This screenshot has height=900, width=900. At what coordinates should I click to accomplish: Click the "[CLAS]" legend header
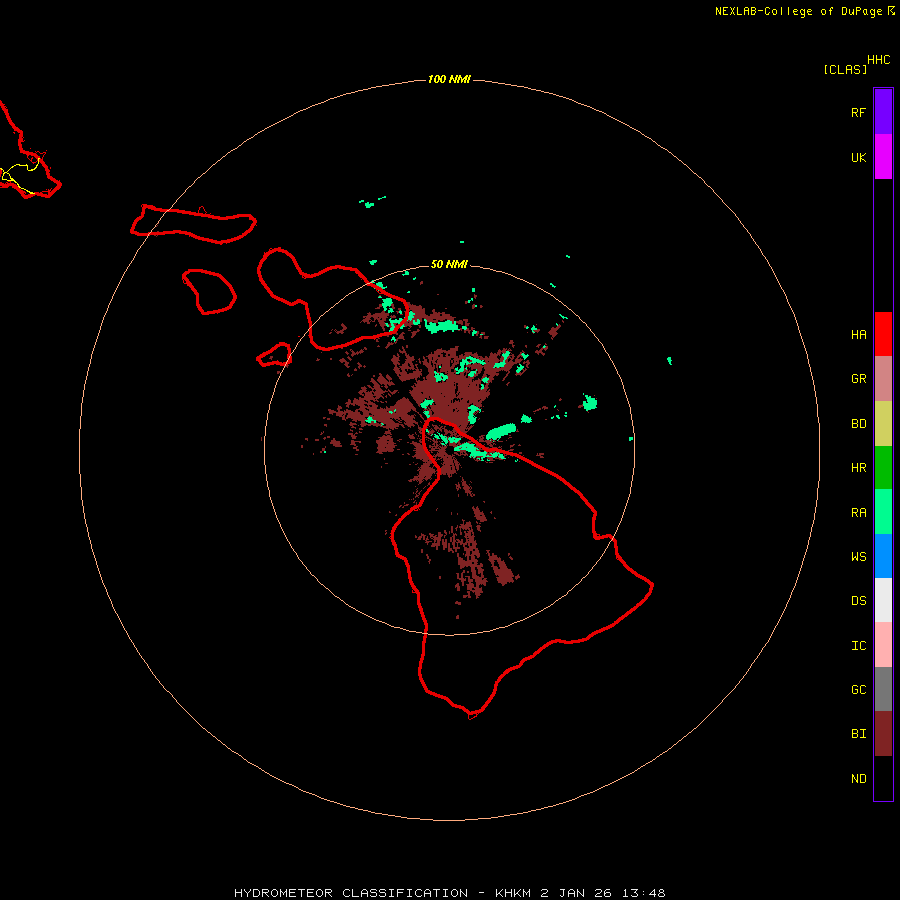coord(845,69)
